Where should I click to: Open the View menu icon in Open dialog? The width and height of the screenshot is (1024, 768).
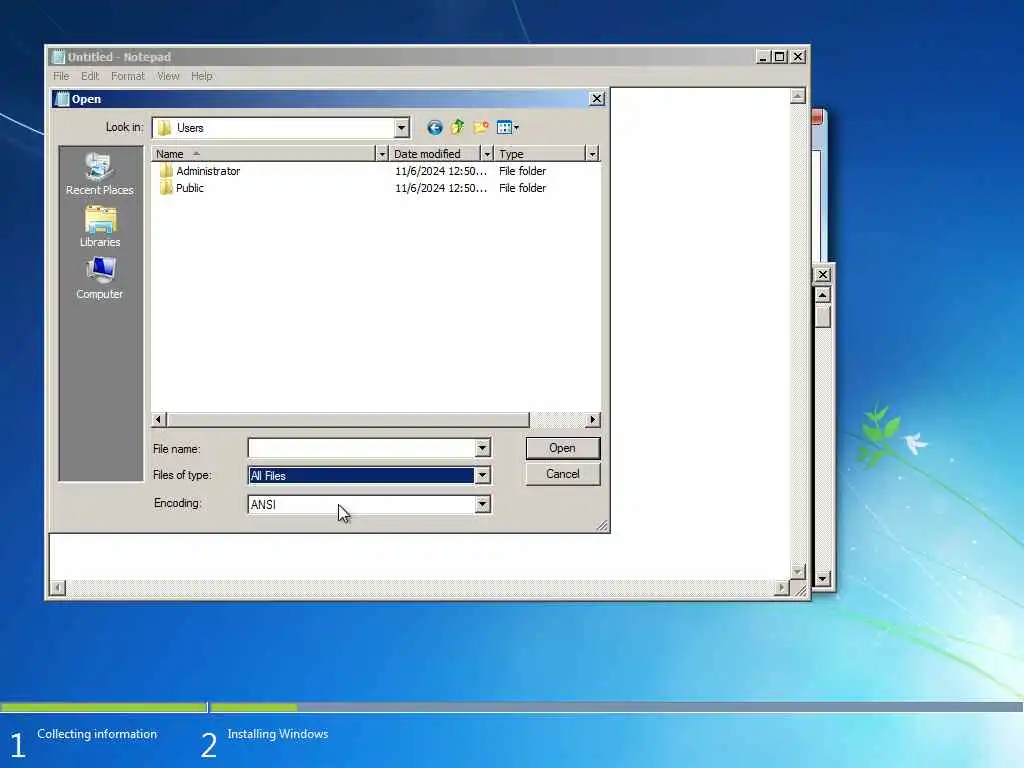click(x=507, y=127)
